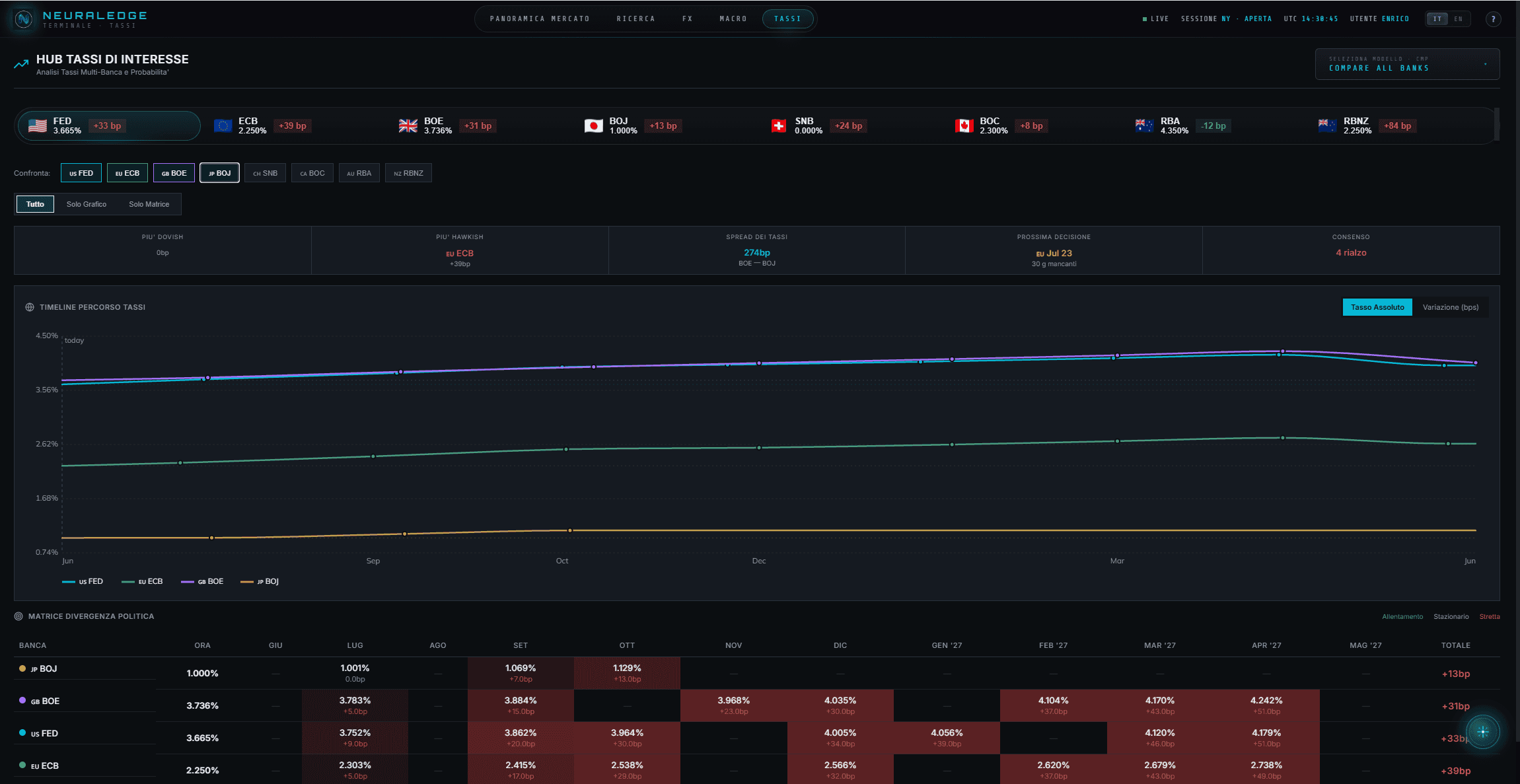Image resolution: width=1520 pixels, height=784 pixels.
Task: Select the FED 3.665% rate card
Action: pos(109,125)
